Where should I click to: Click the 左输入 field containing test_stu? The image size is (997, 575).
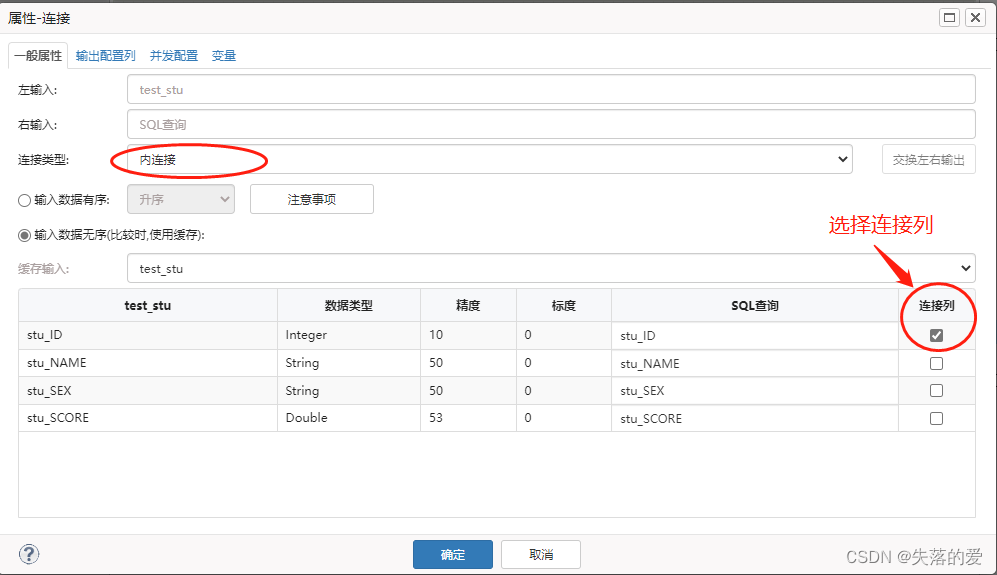pos(551,89)
